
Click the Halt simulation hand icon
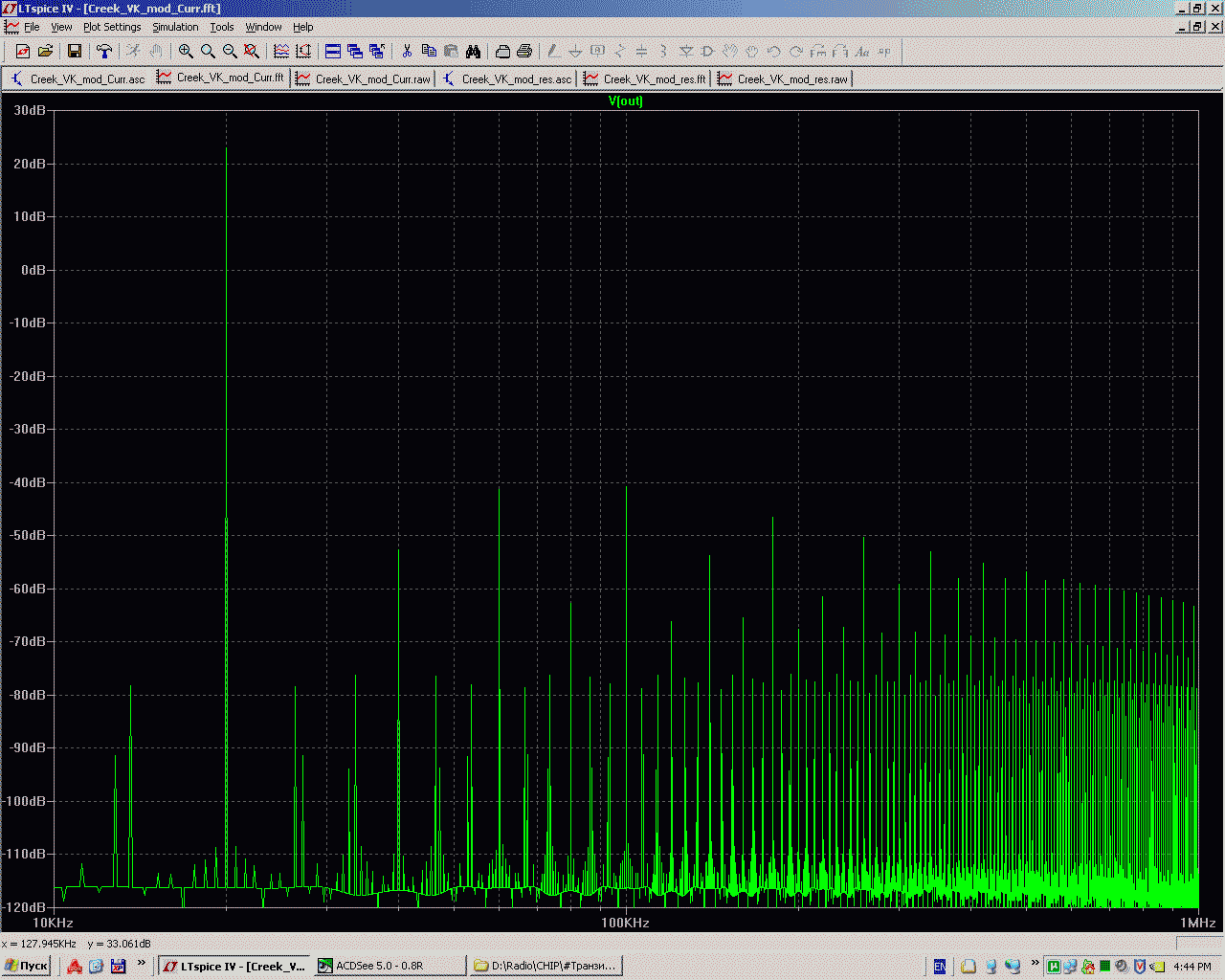point(156,51)
